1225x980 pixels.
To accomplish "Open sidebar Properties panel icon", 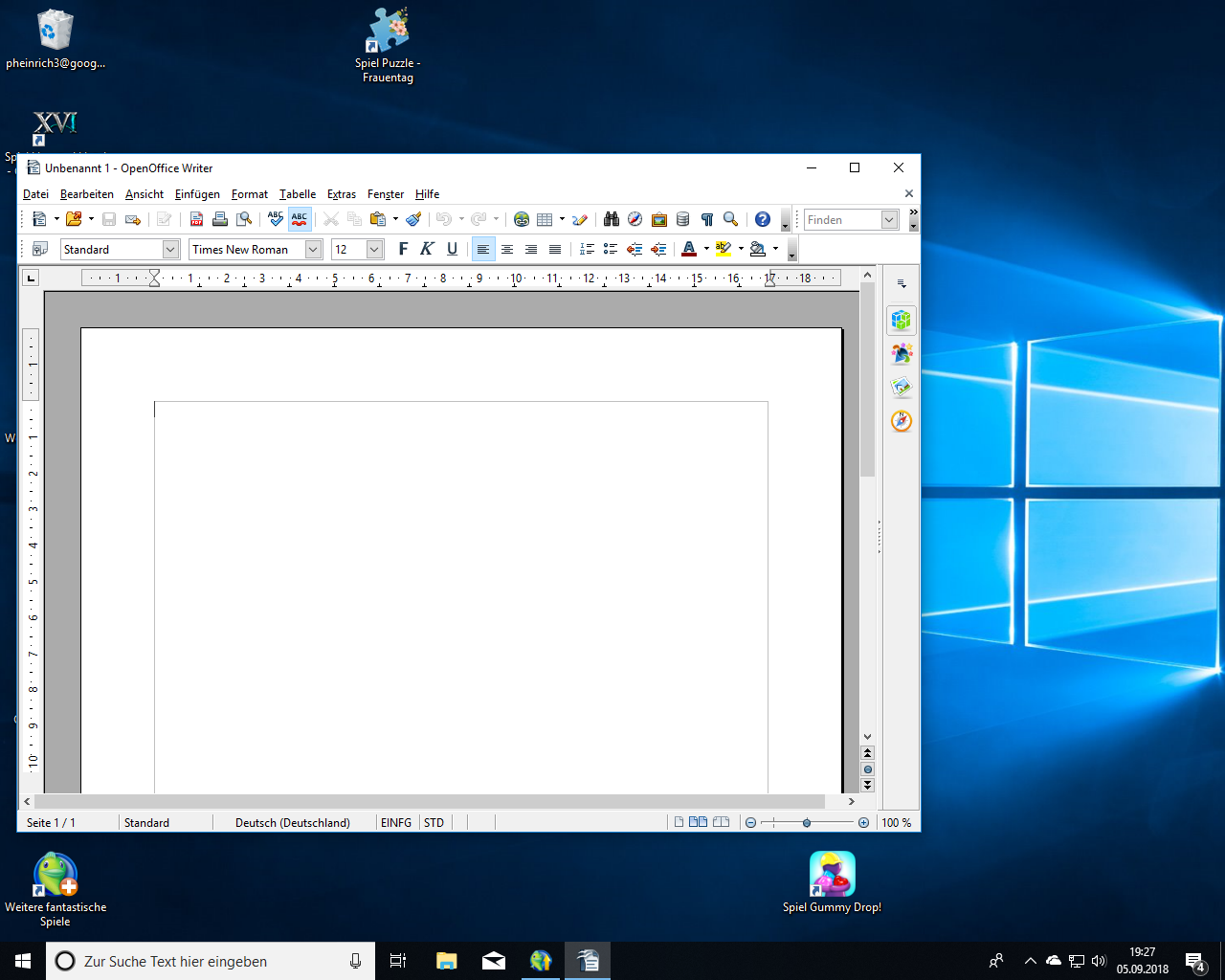I will tap(902, 320).
